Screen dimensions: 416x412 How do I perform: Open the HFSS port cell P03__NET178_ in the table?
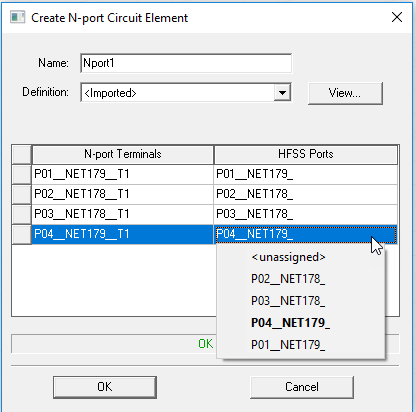click(306, 214)
